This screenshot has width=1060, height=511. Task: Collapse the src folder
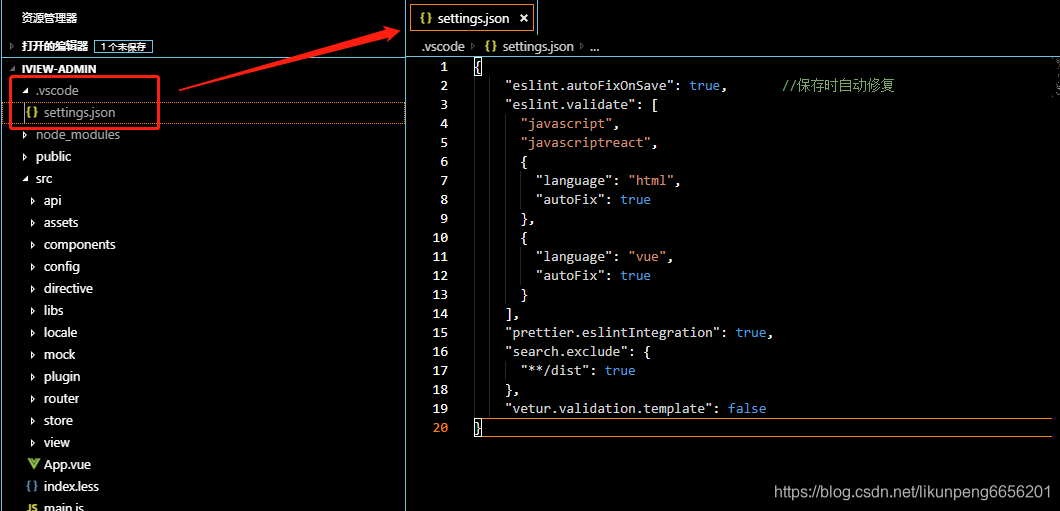pos(26,179)
